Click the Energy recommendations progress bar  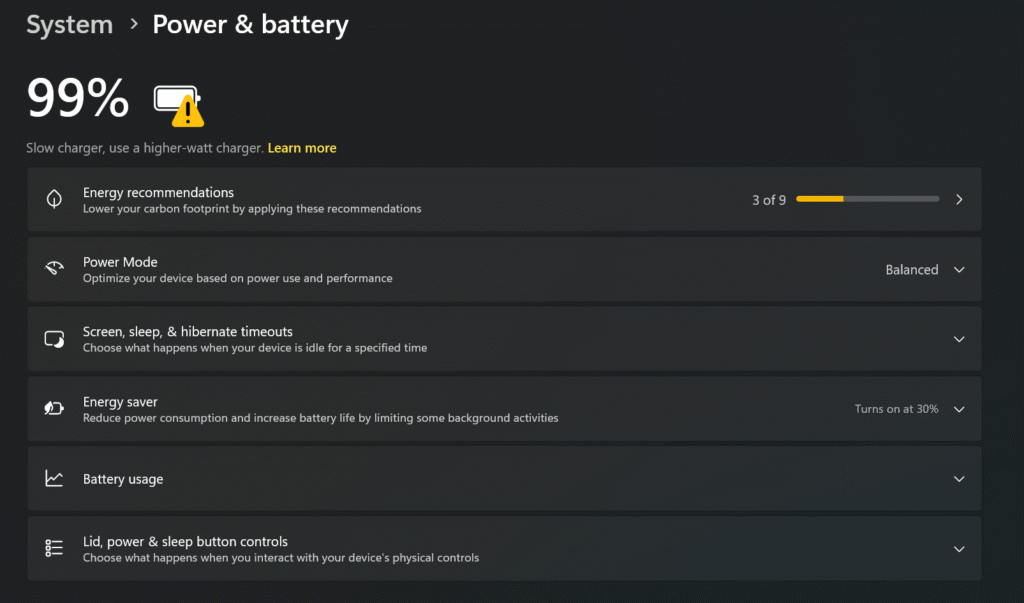(867, 200)
